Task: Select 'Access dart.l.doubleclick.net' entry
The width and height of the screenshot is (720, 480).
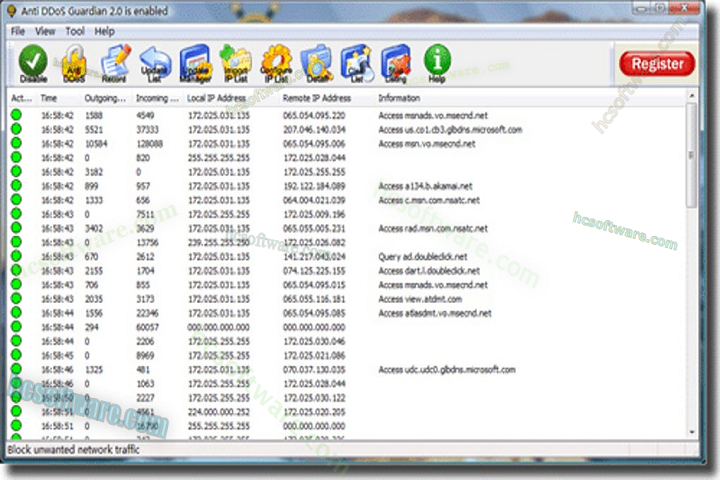Action: pyautogui.click(x=429, y=271)
